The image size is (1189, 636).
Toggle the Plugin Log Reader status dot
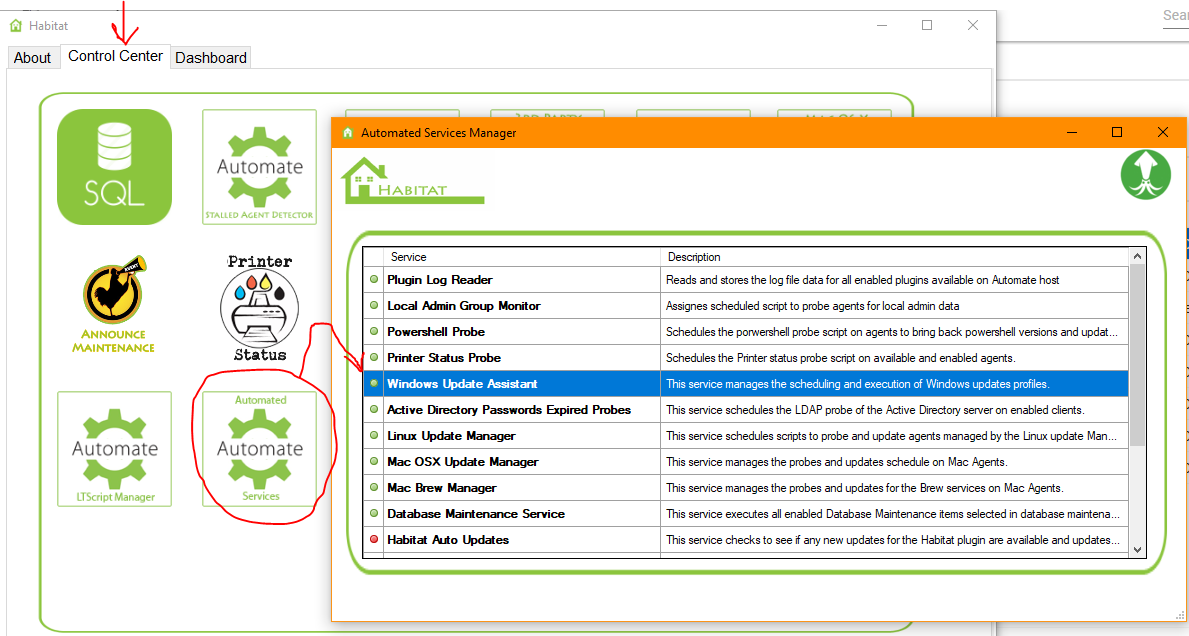point(375,280)
